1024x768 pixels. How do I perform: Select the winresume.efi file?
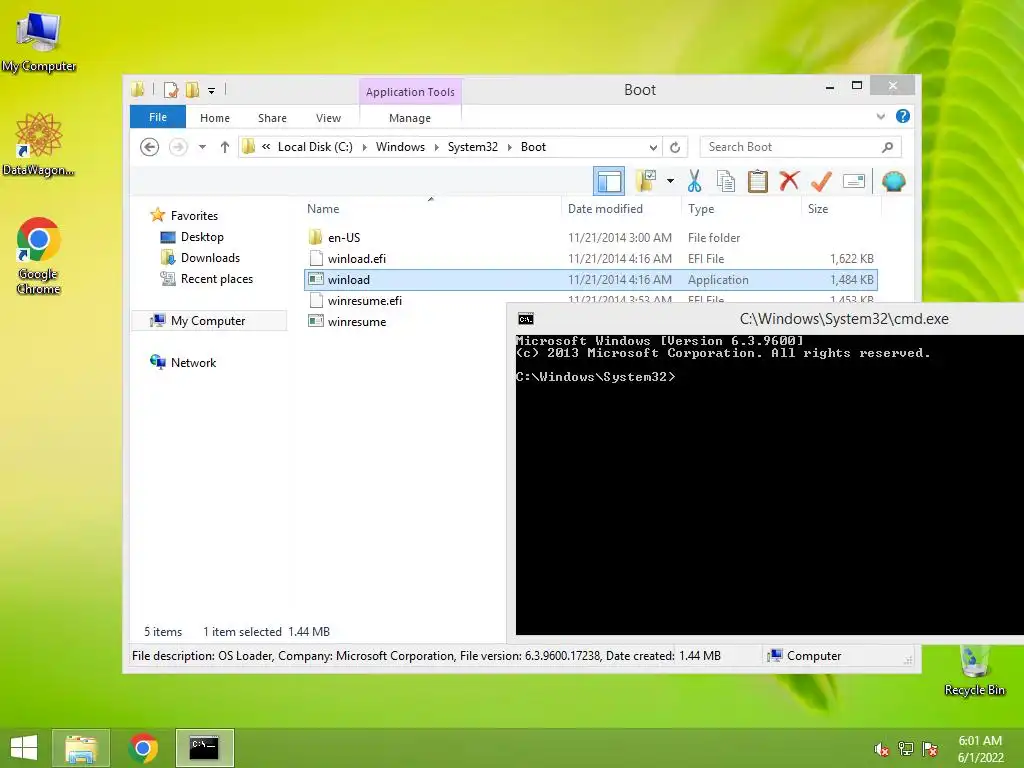(364, 301)
